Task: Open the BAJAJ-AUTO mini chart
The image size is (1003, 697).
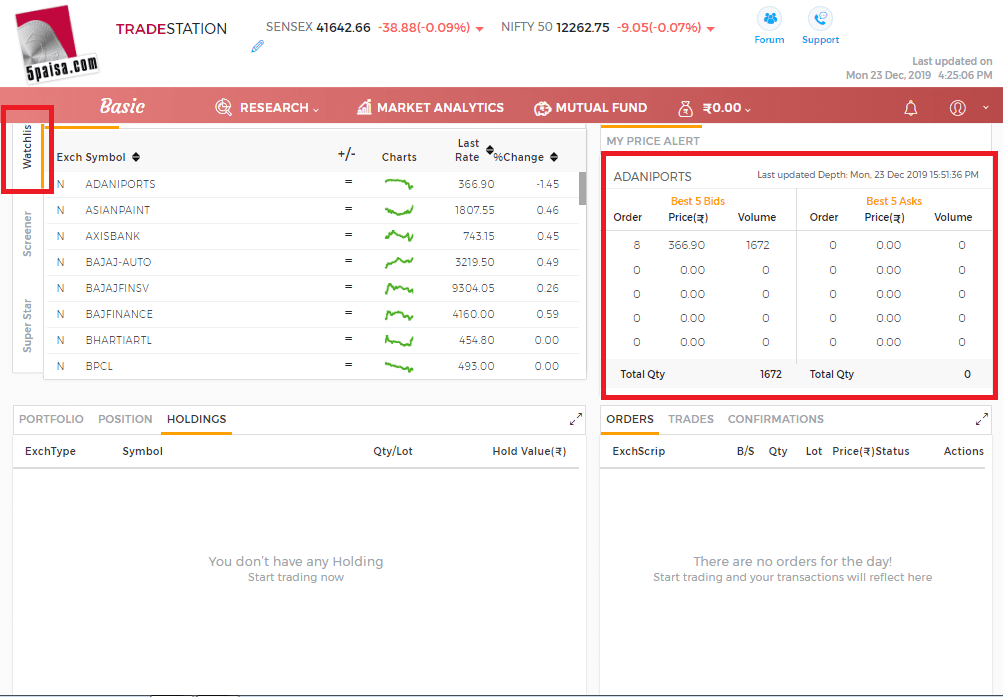Action: [399, 262]
